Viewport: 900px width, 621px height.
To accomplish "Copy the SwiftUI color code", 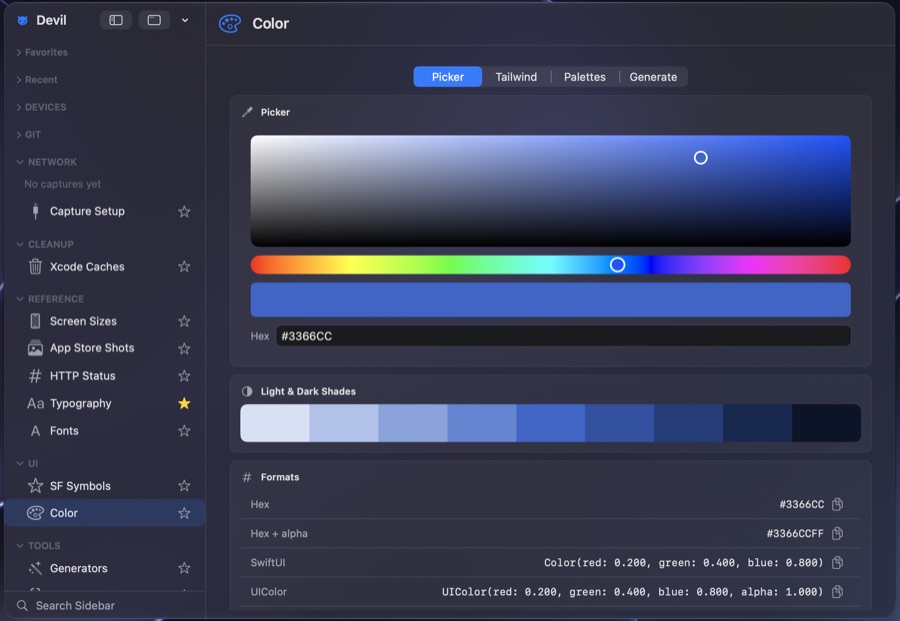I will 837,562.
